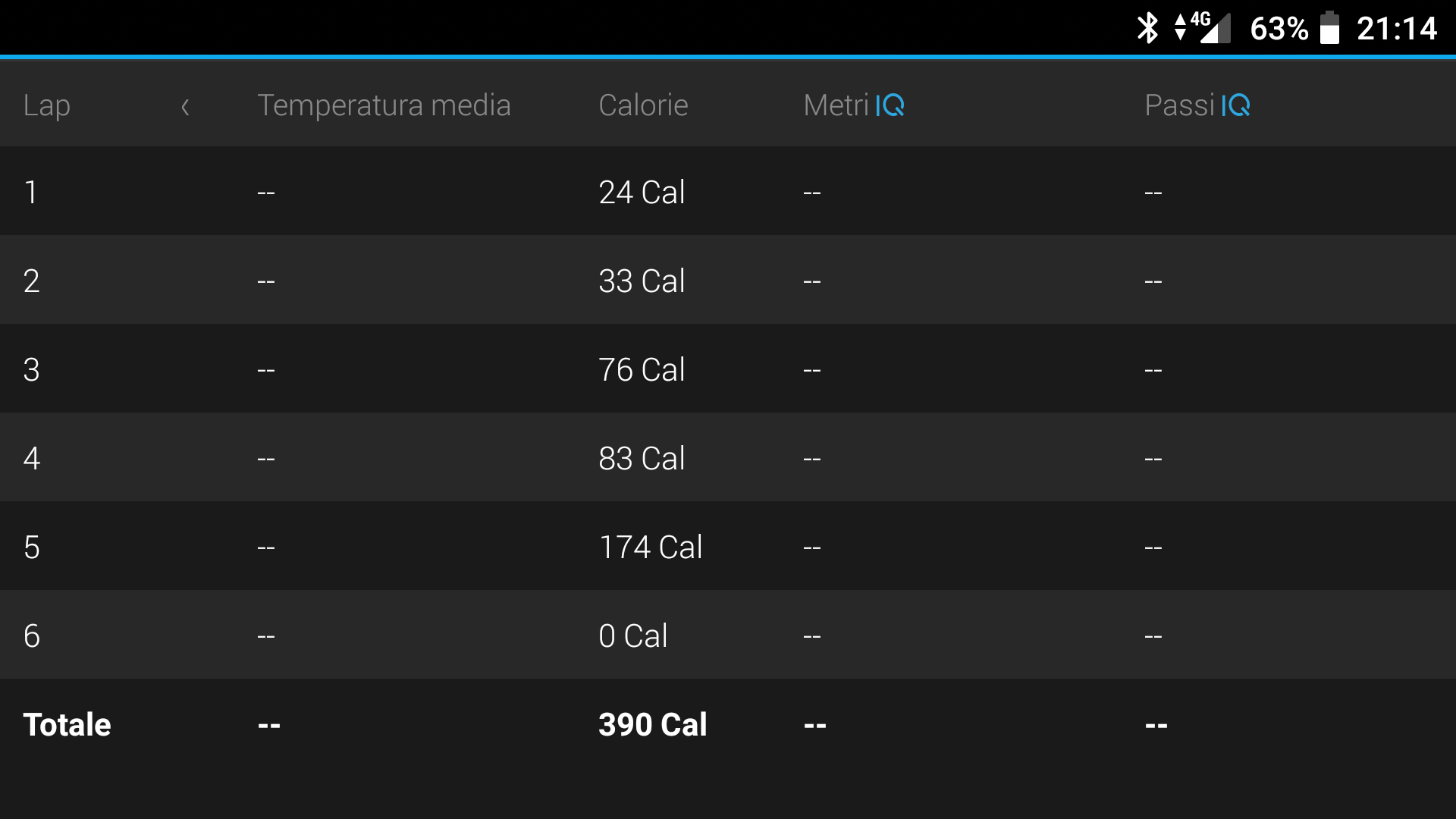Tap the Metri Connect IQ logo
The height and width of the screenshot is (819, 1456).
890,105
